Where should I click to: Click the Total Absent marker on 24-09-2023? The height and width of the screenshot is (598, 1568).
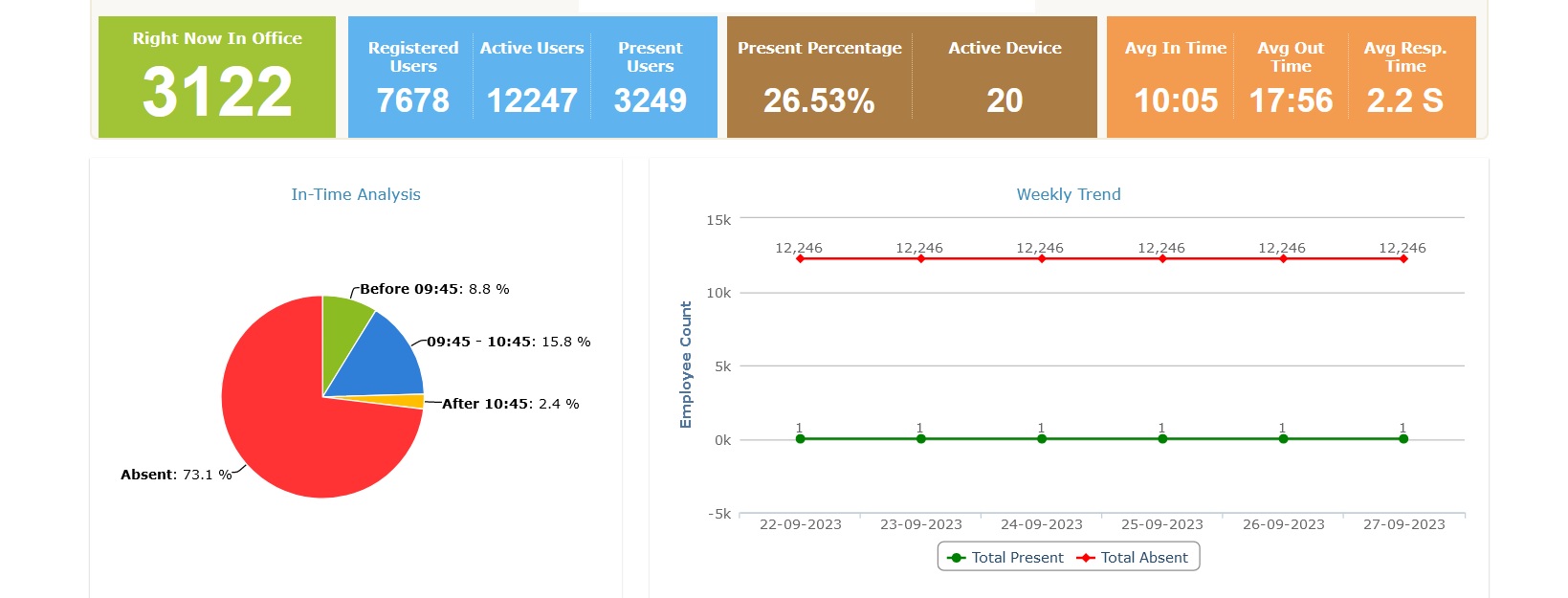point(1042,258)
